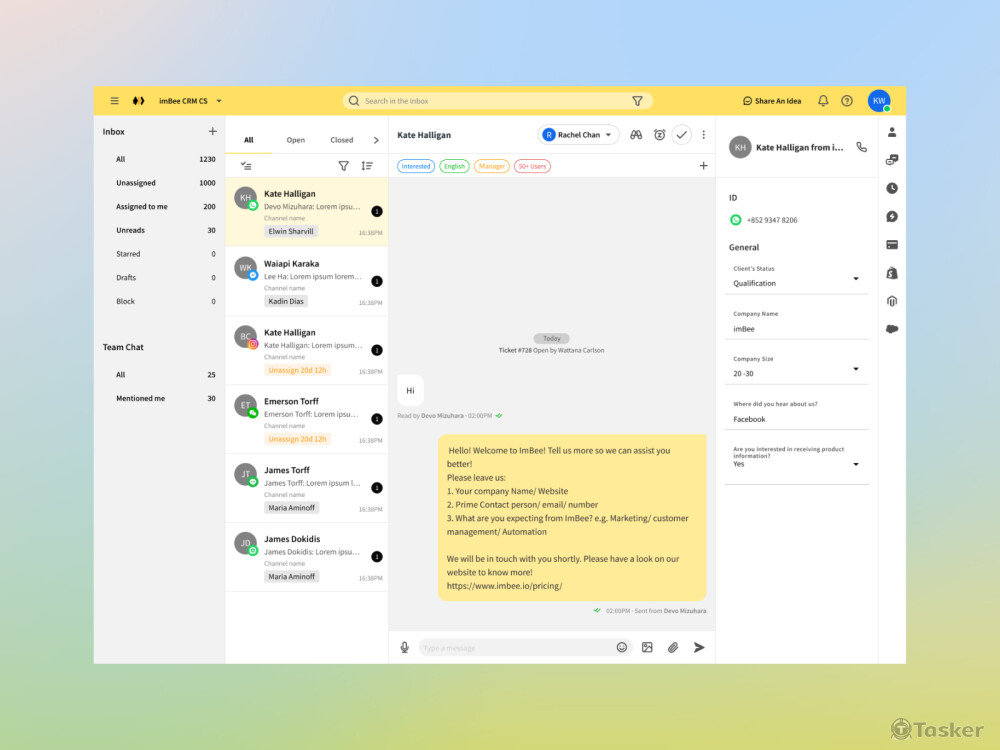This screenshot has width=1000, height=750.
Task: Toggle the Interested tag on conversation
Action: coord(416,166)
